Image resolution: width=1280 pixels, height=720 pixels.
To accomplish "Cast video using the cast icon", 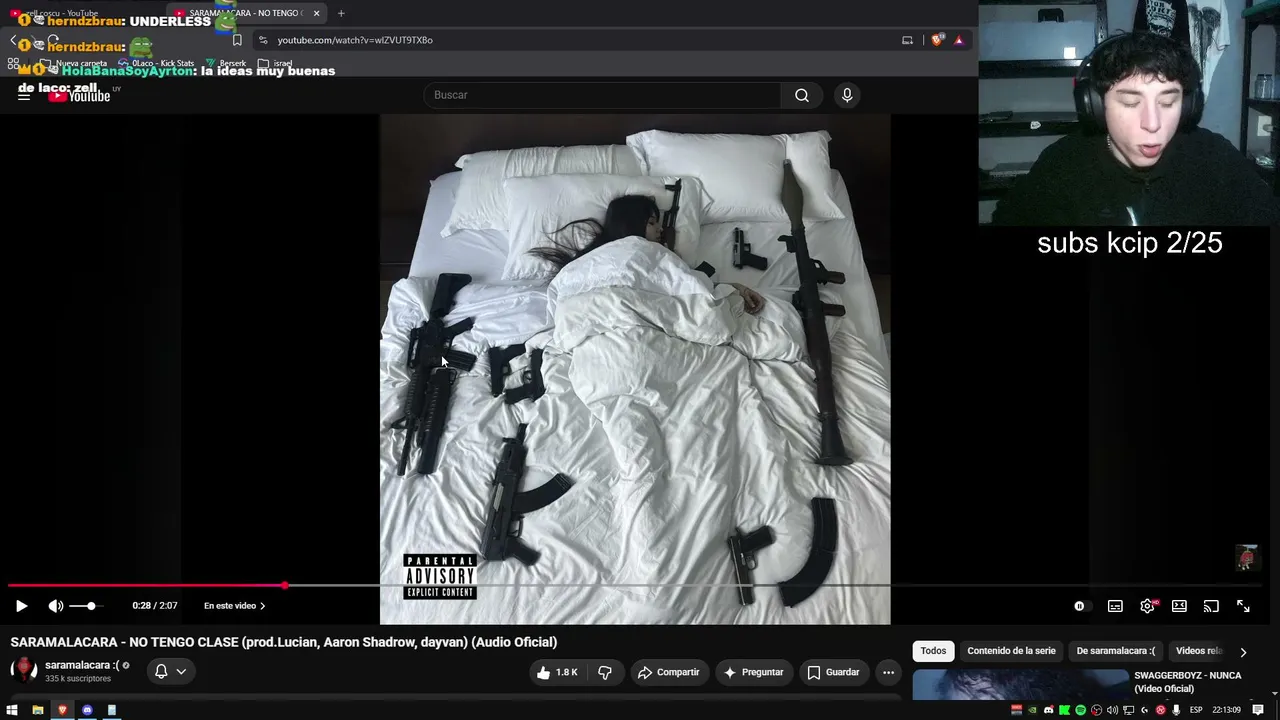I will (x=1211, y=606).
